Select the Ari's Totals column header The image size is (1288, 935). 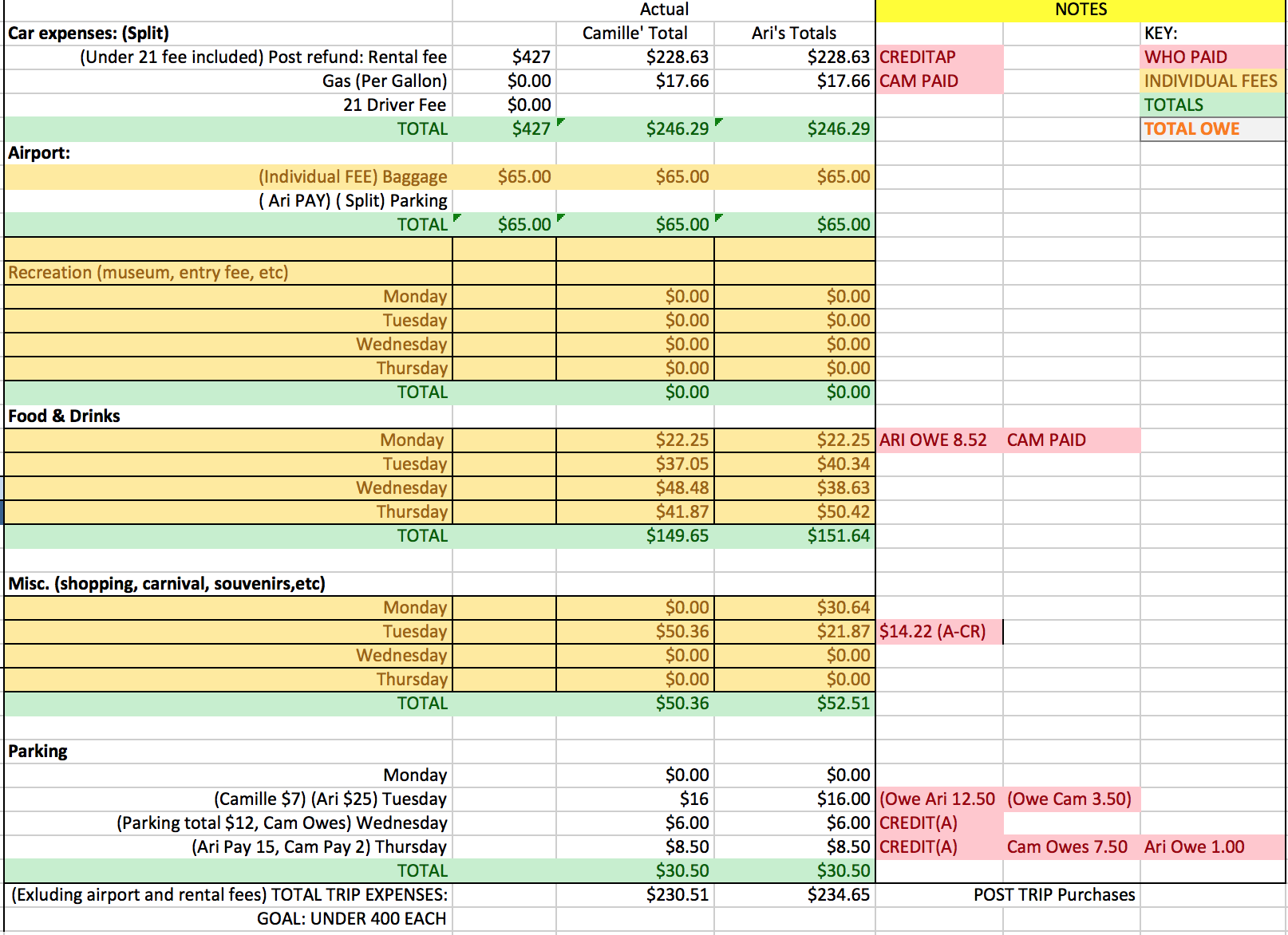click(795, 34)
